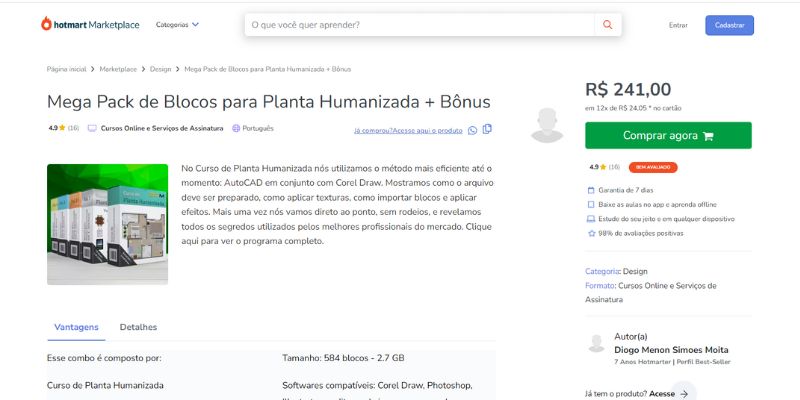The width and height of the screenshot is (800, 400).
Task: Click the star rating under the product title
Action: pyautogui.click(x=64, y=129)
